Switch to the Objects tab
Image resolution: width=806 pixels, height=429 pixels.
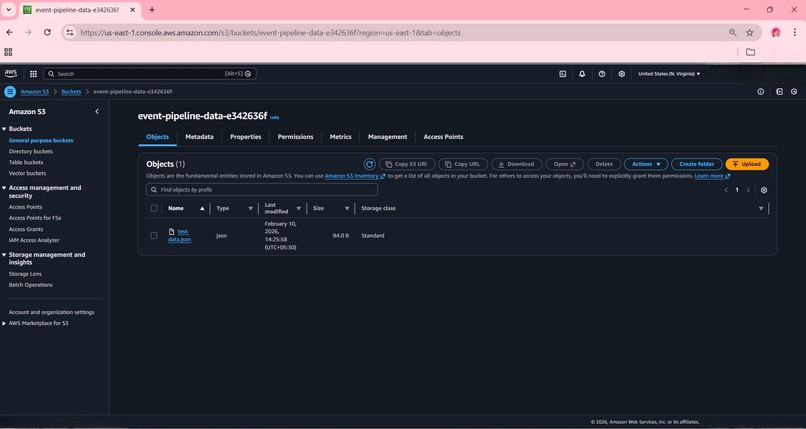pos(157,137)
